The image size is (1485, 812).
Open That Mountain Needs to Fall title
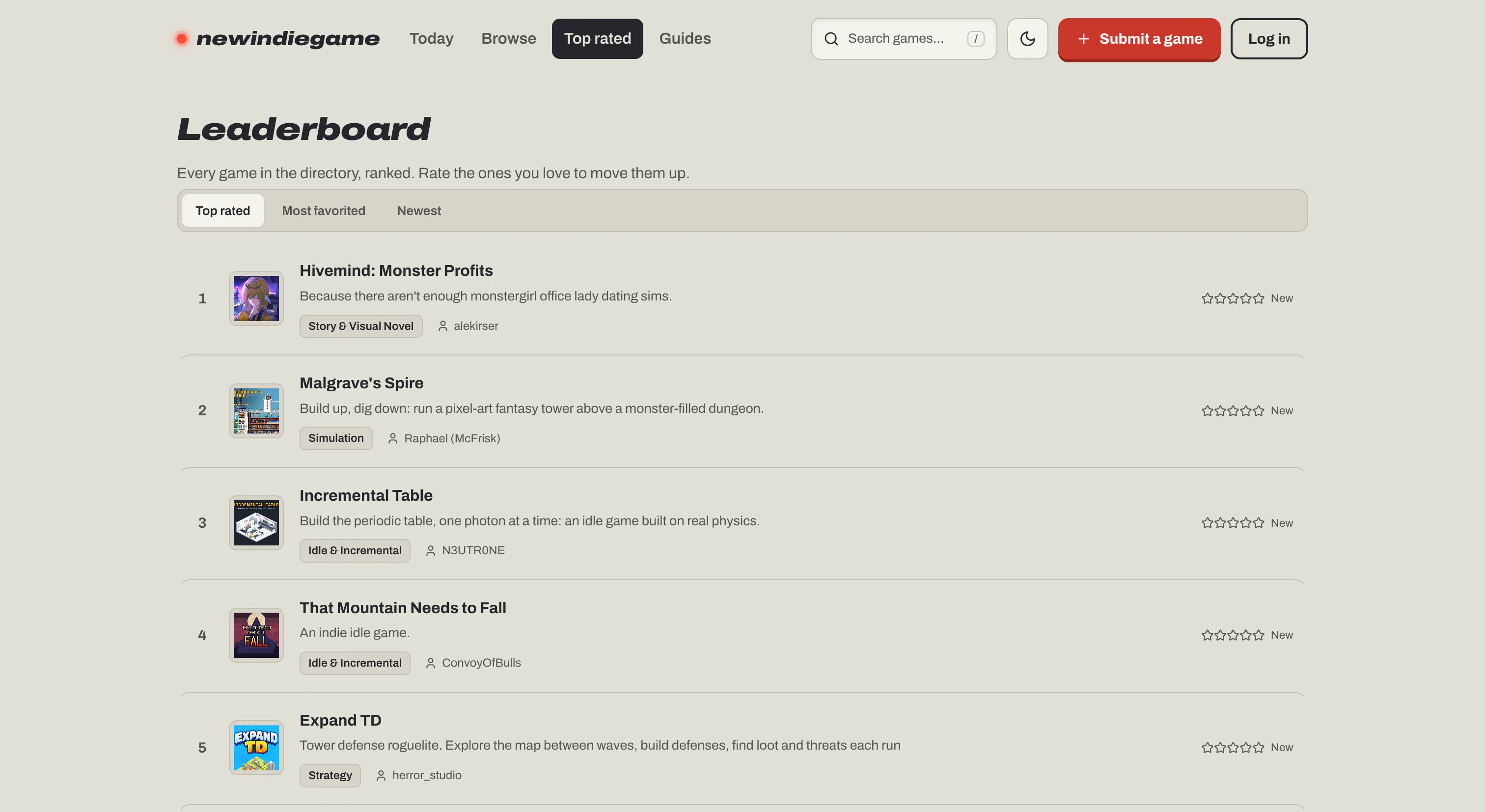(x=403, y=607)
